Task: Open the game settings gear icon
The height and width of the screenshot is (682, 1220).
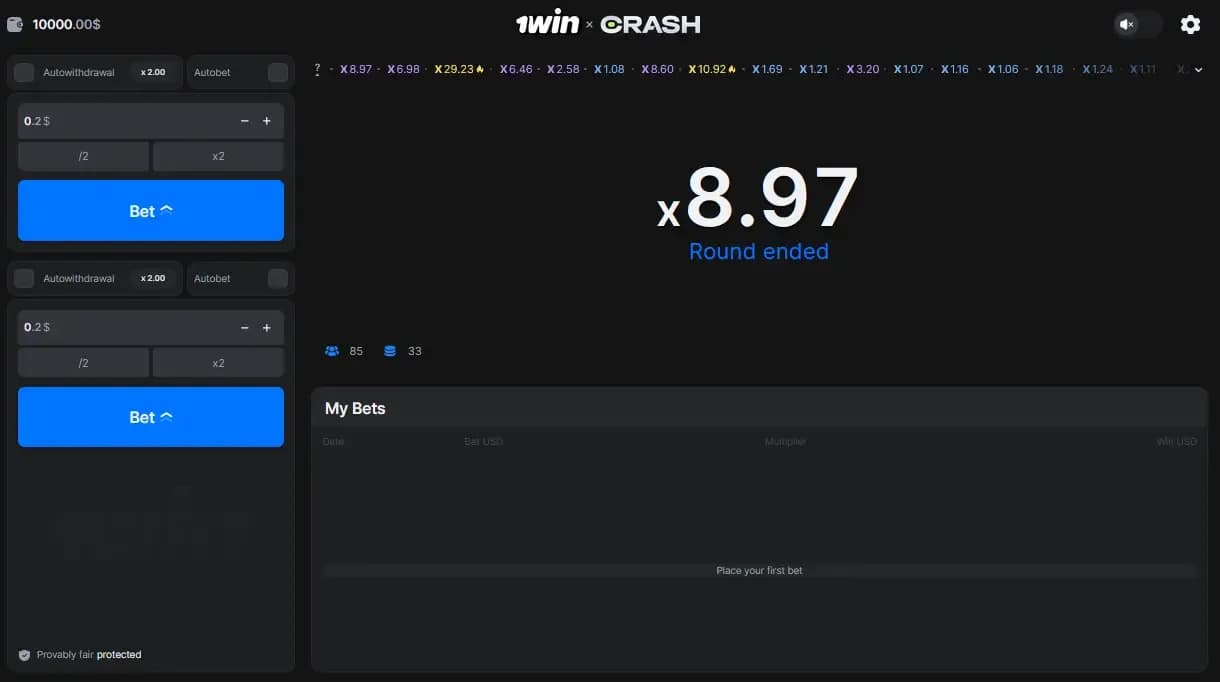Action: tap(1190, 24)
